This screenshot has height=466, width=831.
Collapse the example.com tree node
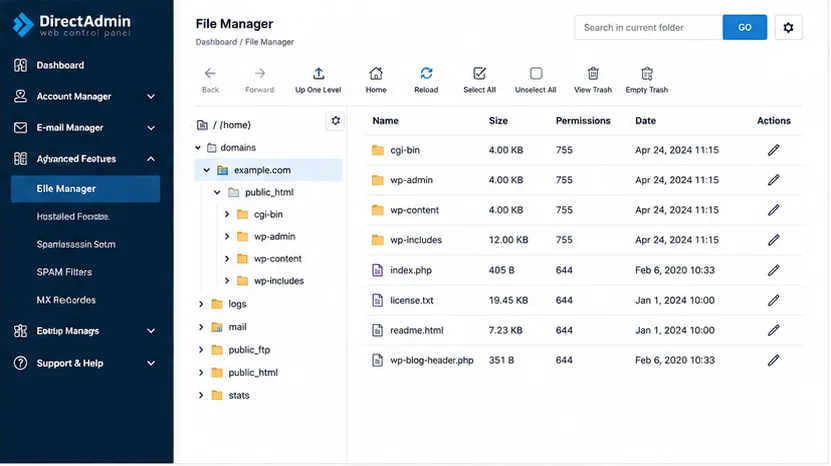tap(207, 170)
